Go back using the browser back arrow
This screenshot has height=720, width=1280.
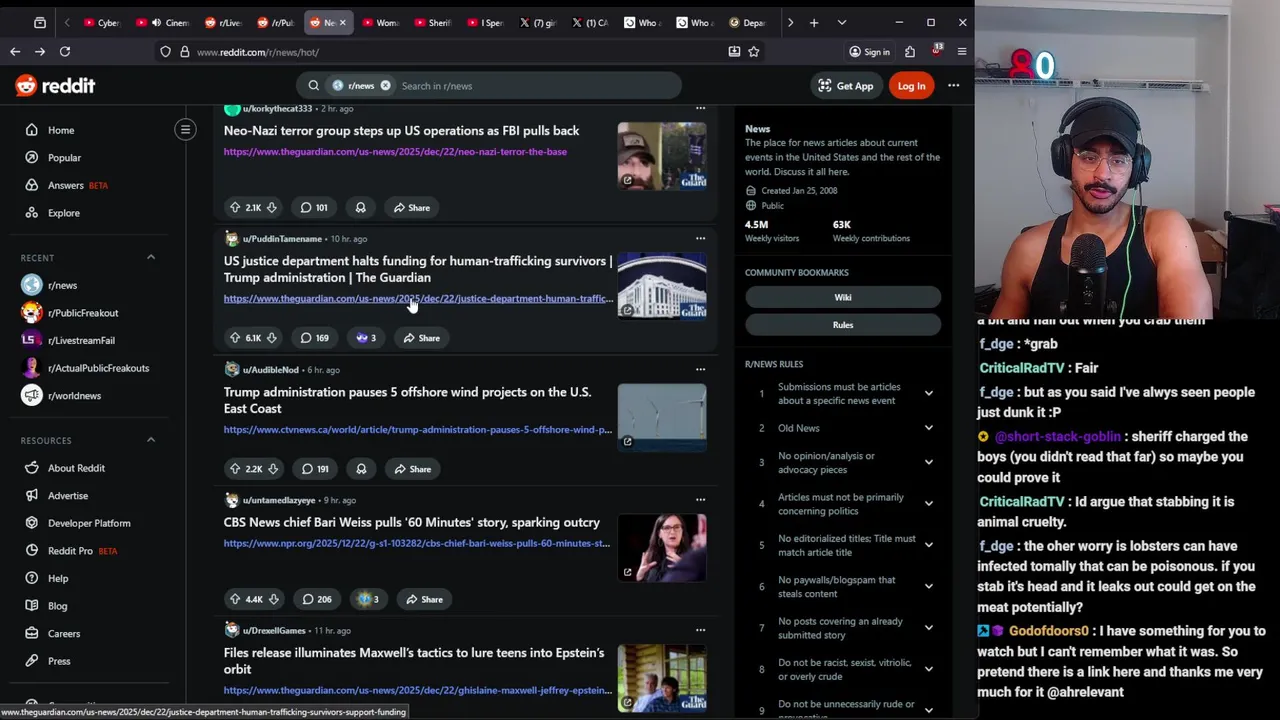click(x=15, y=52)
